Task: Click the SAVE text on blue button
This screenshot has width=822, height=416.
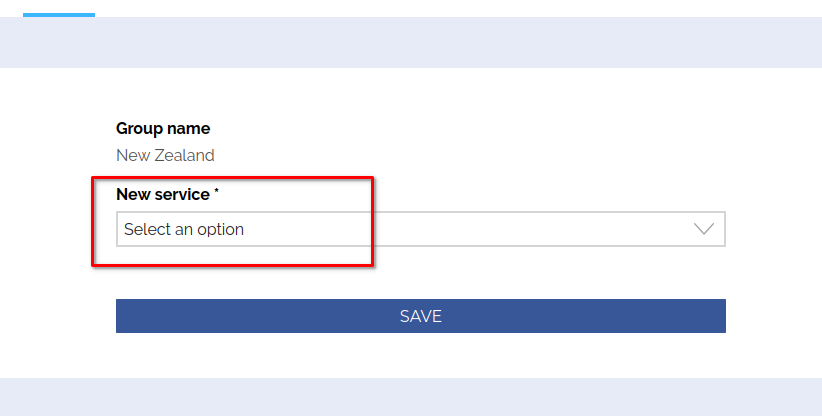Action: [420, 316]
